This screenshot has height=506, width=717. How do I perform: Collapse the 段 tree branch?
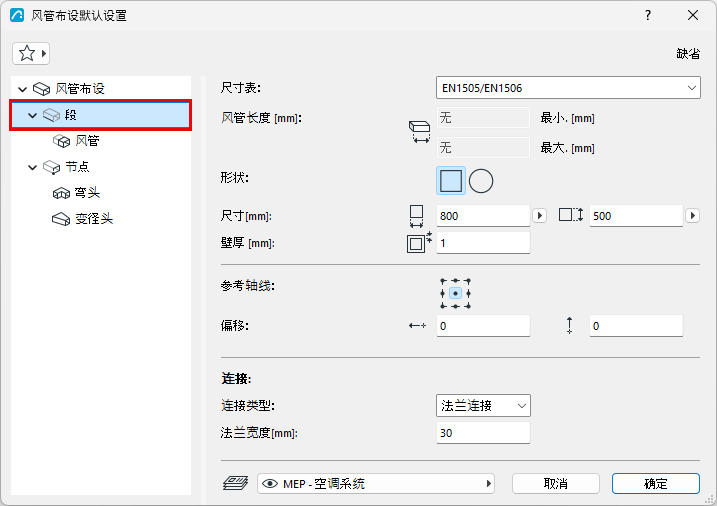[32, 115]
